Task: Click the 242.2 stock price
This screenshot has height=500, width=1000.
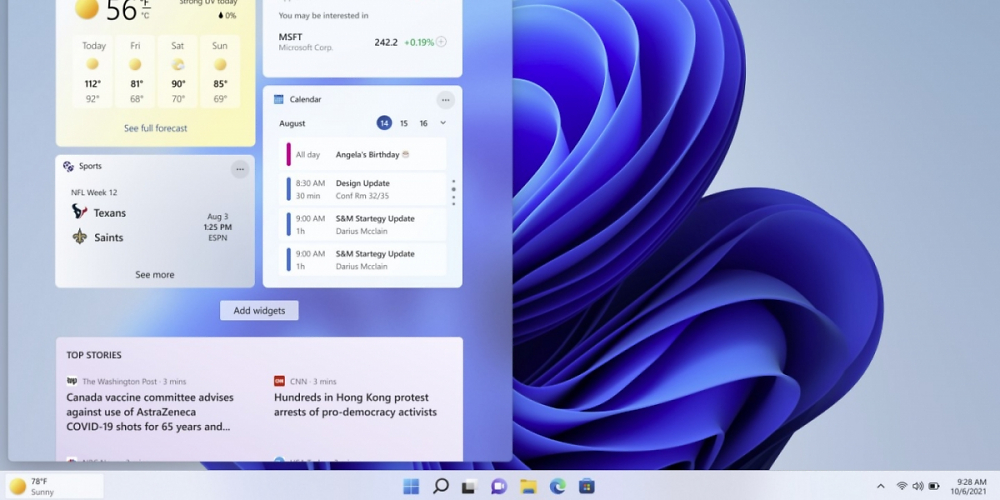Action: (386, 42)
